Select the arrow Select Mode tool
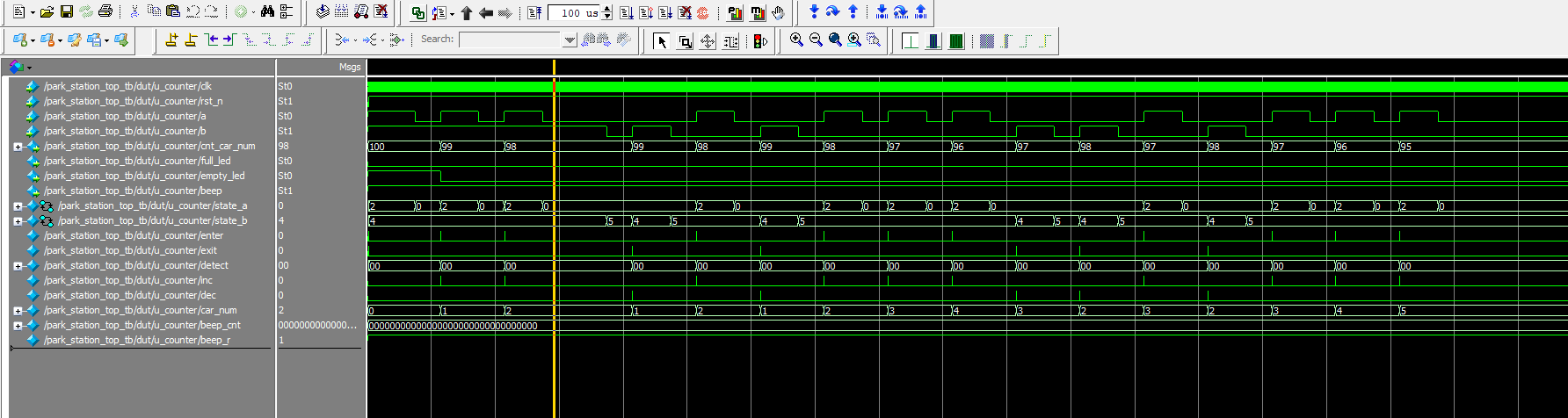The image size is (1568, 418). (x=662, y=41)
